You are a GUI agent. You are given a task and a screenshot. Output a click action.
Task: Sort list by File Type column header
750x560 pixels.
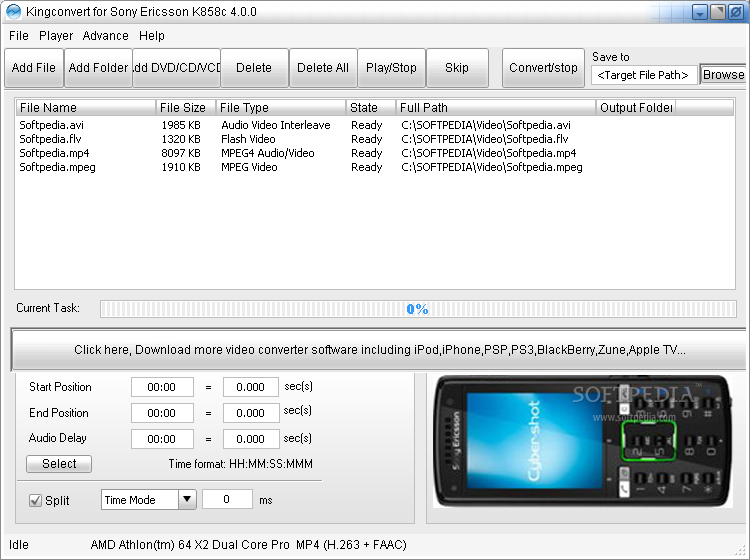(x=281, y=108)
